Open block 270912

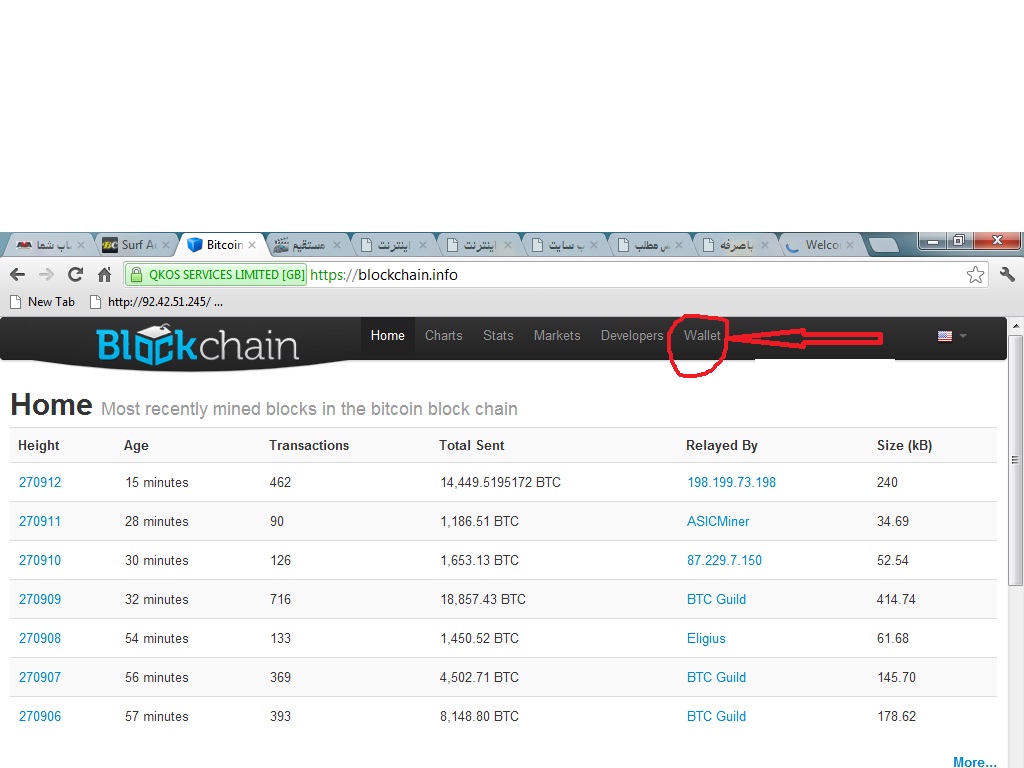pos(40,483)
